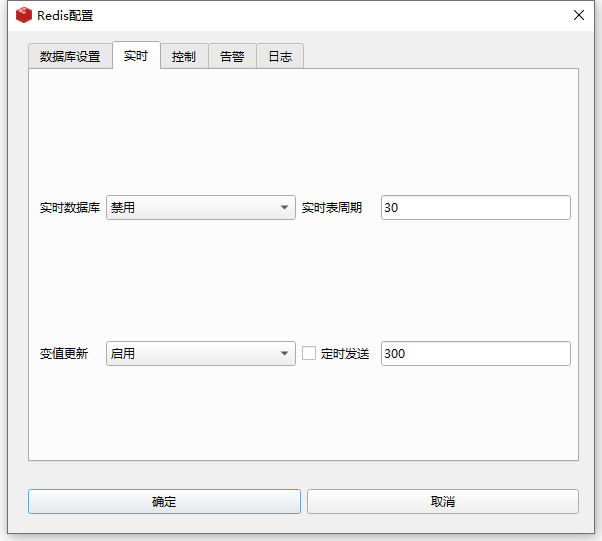Open the 控制 tab
The width and height of the screenshot is (602, 541).
pos(184,56)
